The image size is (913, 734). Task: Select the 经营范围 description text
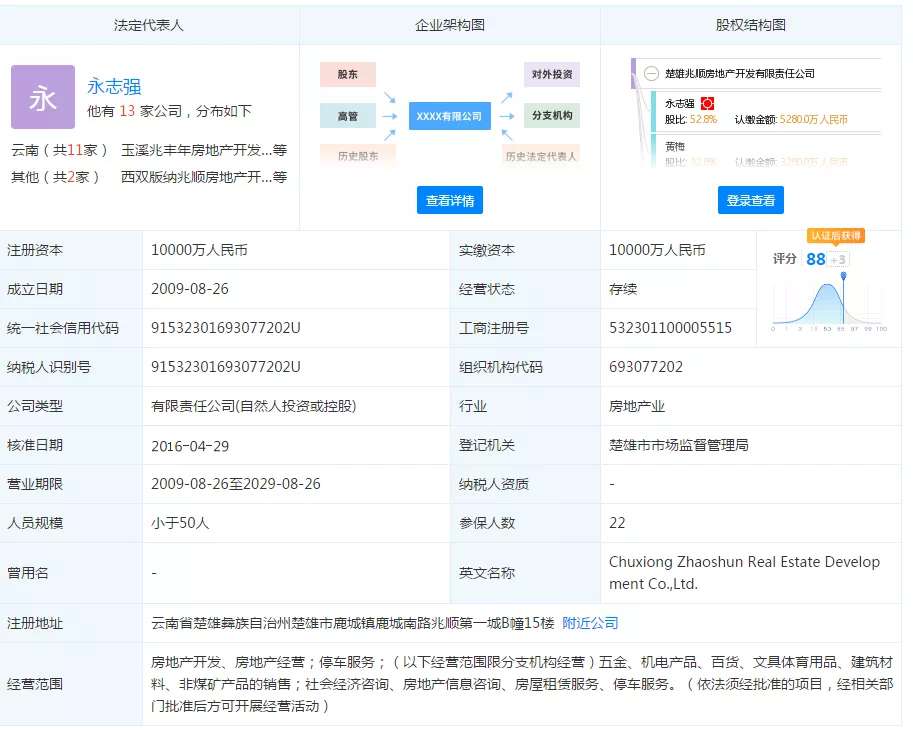pos(522,684)
